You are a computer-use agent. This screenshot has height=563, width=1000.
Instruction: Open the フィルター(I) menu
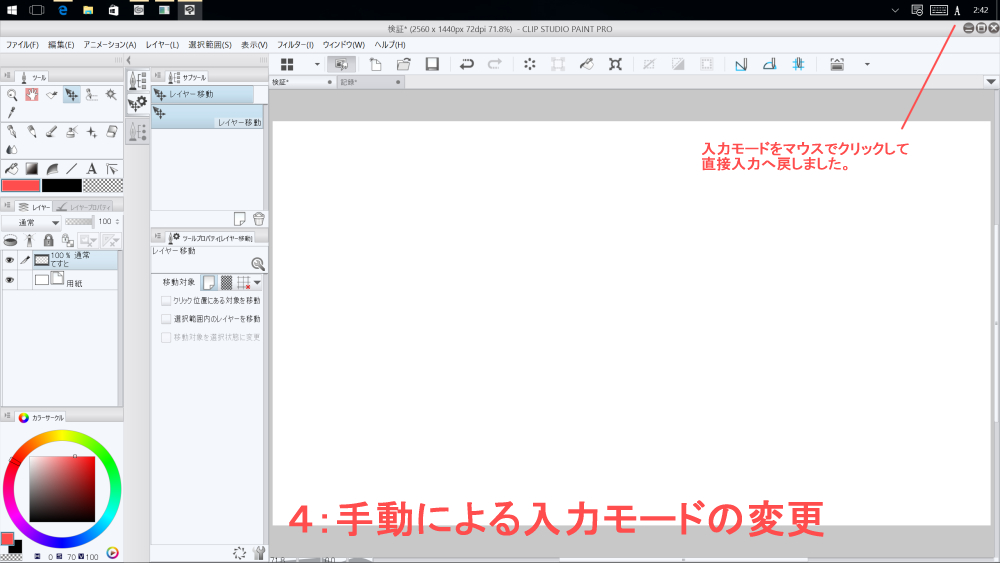click(x=295, y=45)
